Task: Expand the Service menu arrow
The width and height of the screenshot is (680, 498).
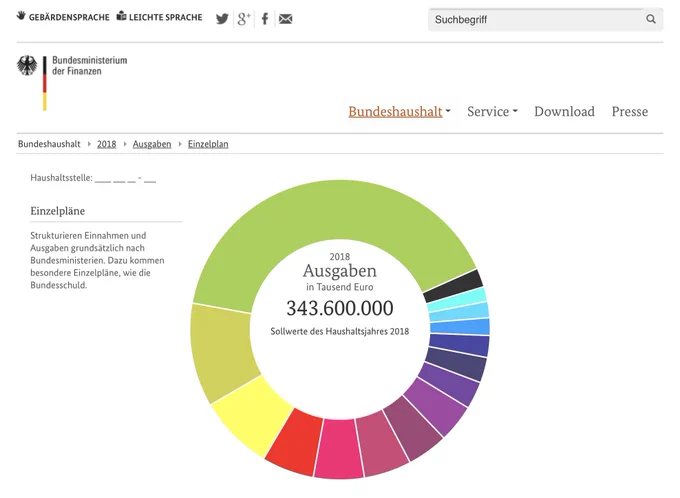Action: point(515,111)
